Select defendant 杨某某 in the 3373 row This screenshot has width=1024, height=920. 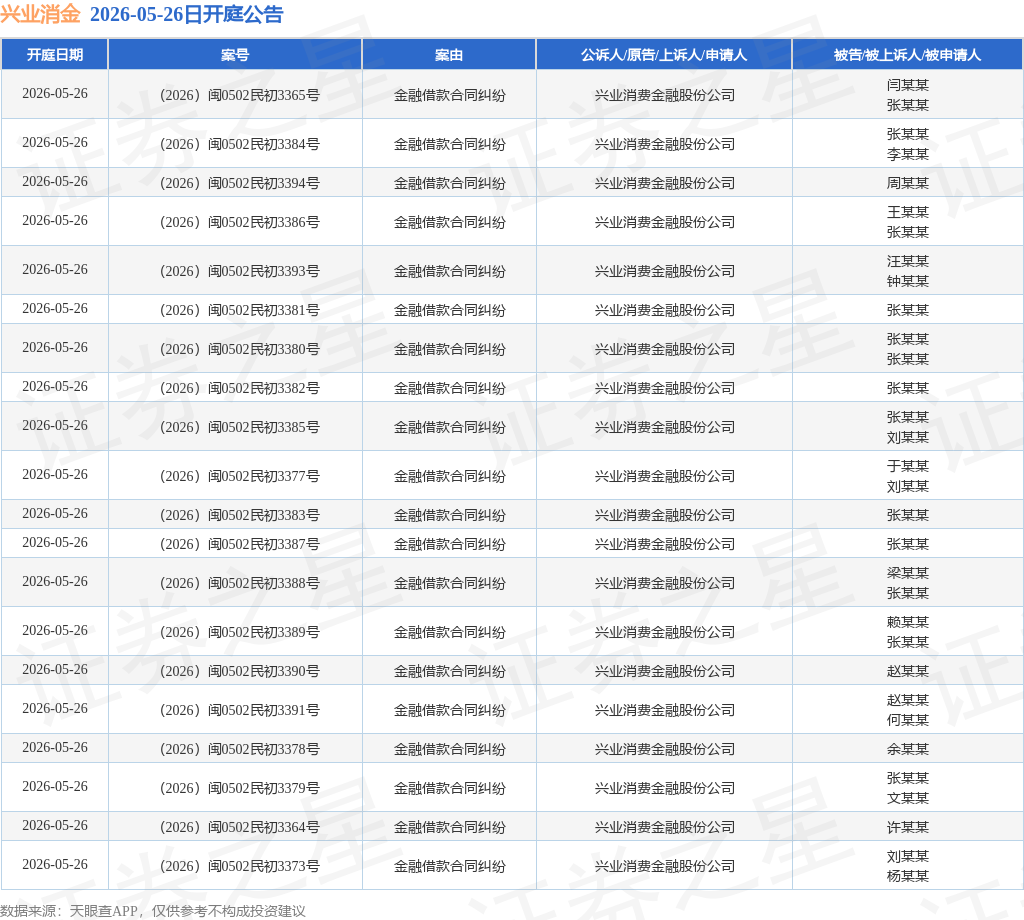(908, 876)
